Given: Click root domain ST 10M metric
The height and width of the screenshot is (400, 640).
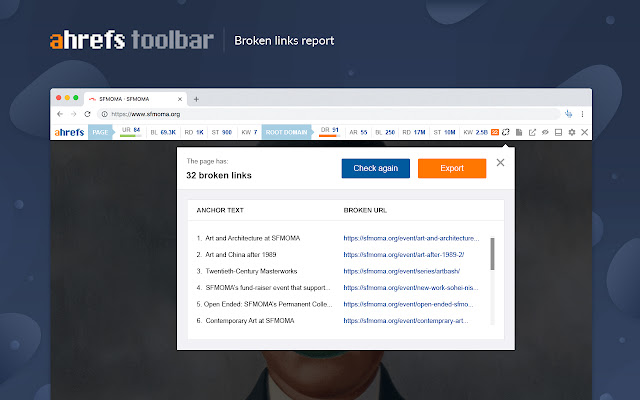Looking at the screenshot, I should pos(444,132).
